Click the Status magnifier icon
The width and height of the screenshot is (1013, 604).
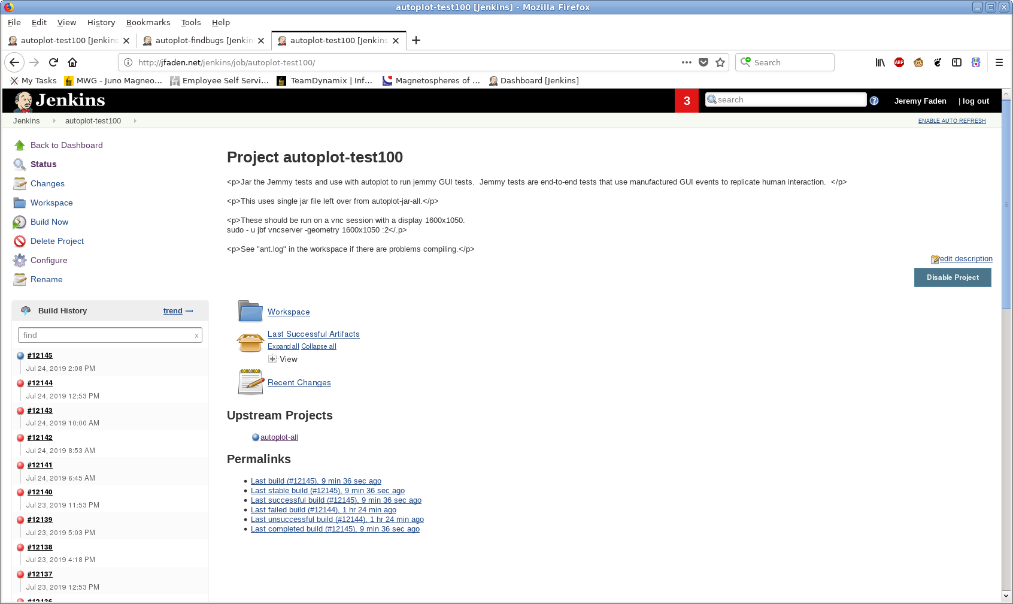coord(19,164)
